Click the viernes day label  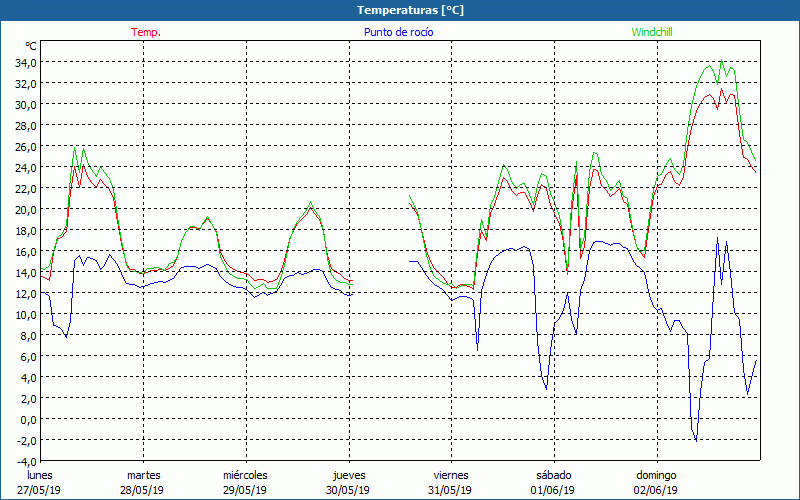pos(451,475)
